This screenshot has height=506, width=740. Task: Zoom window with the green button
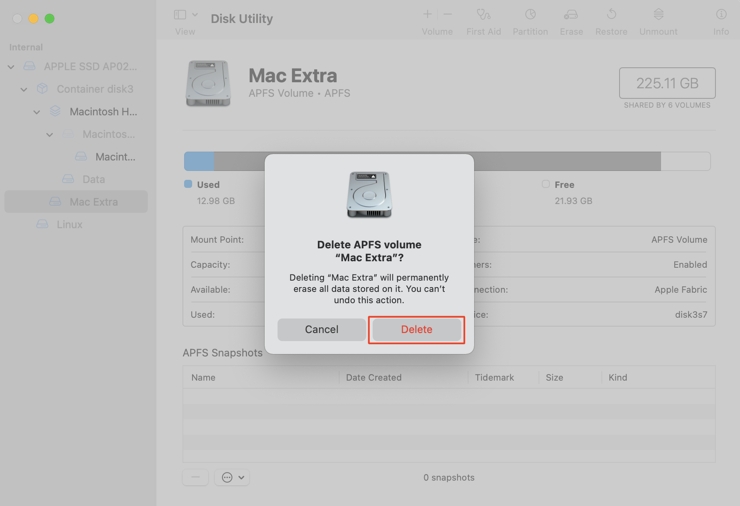(49, 18)
